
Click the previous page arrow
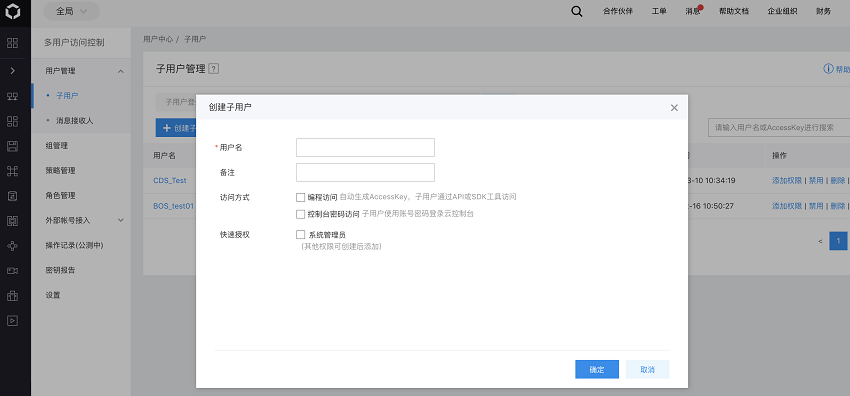click(820, 241)
